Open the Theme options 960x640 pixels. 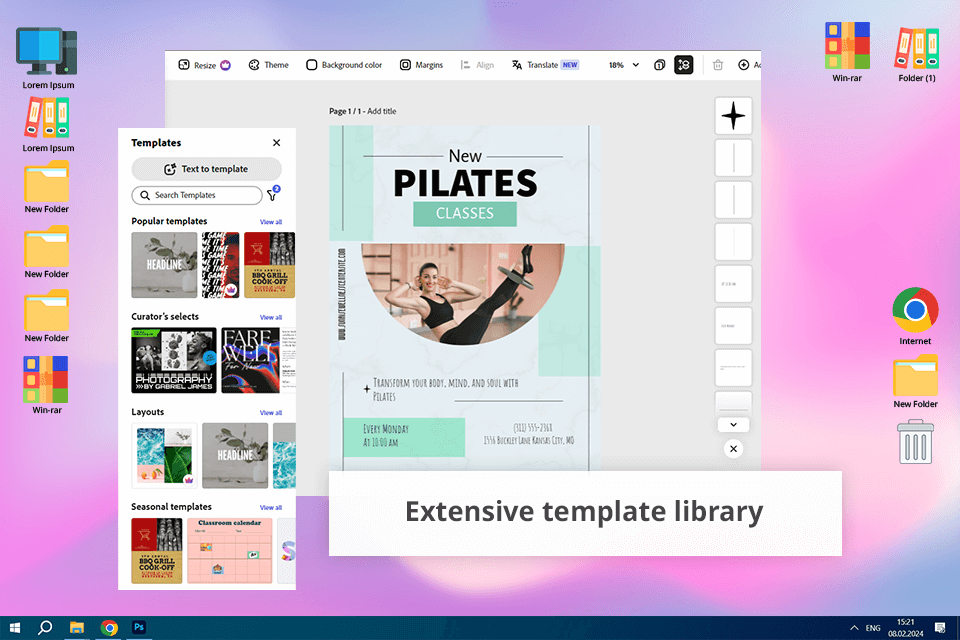pos(268,65)
